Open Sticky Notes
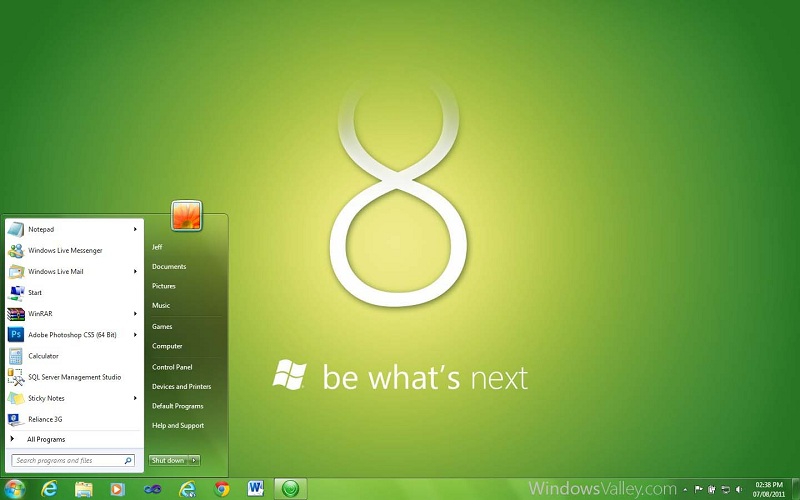 pyautogui.click(x=74, y=398)
